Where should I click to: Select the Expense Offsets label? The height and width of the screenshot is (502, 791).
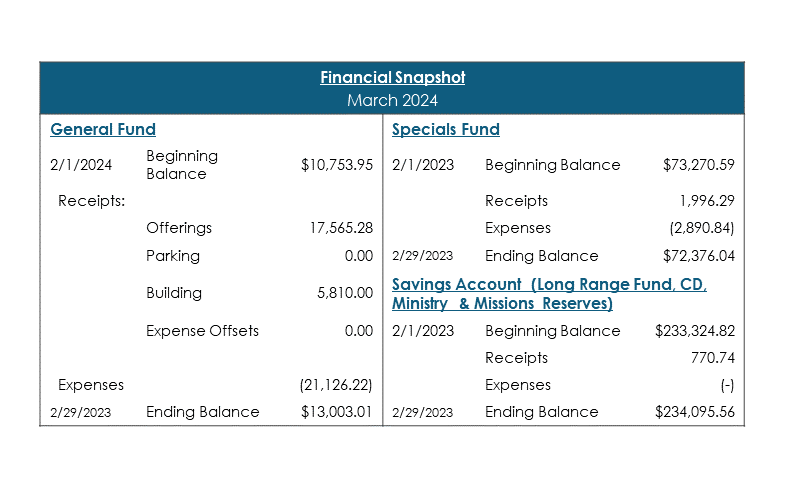(x=202, y=331)
